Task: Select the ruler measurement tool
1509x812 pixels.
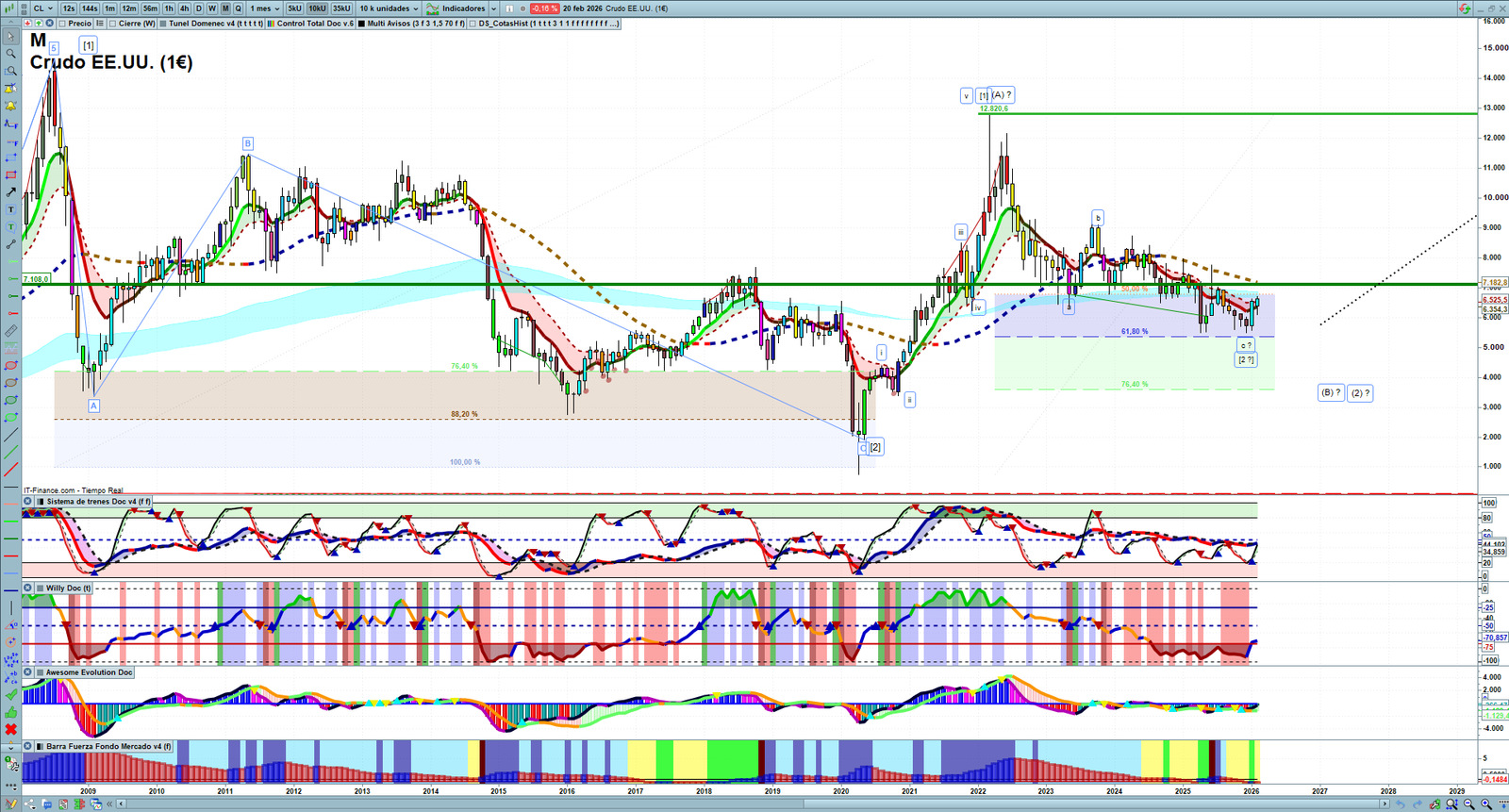Action: (x=10, y=331)
